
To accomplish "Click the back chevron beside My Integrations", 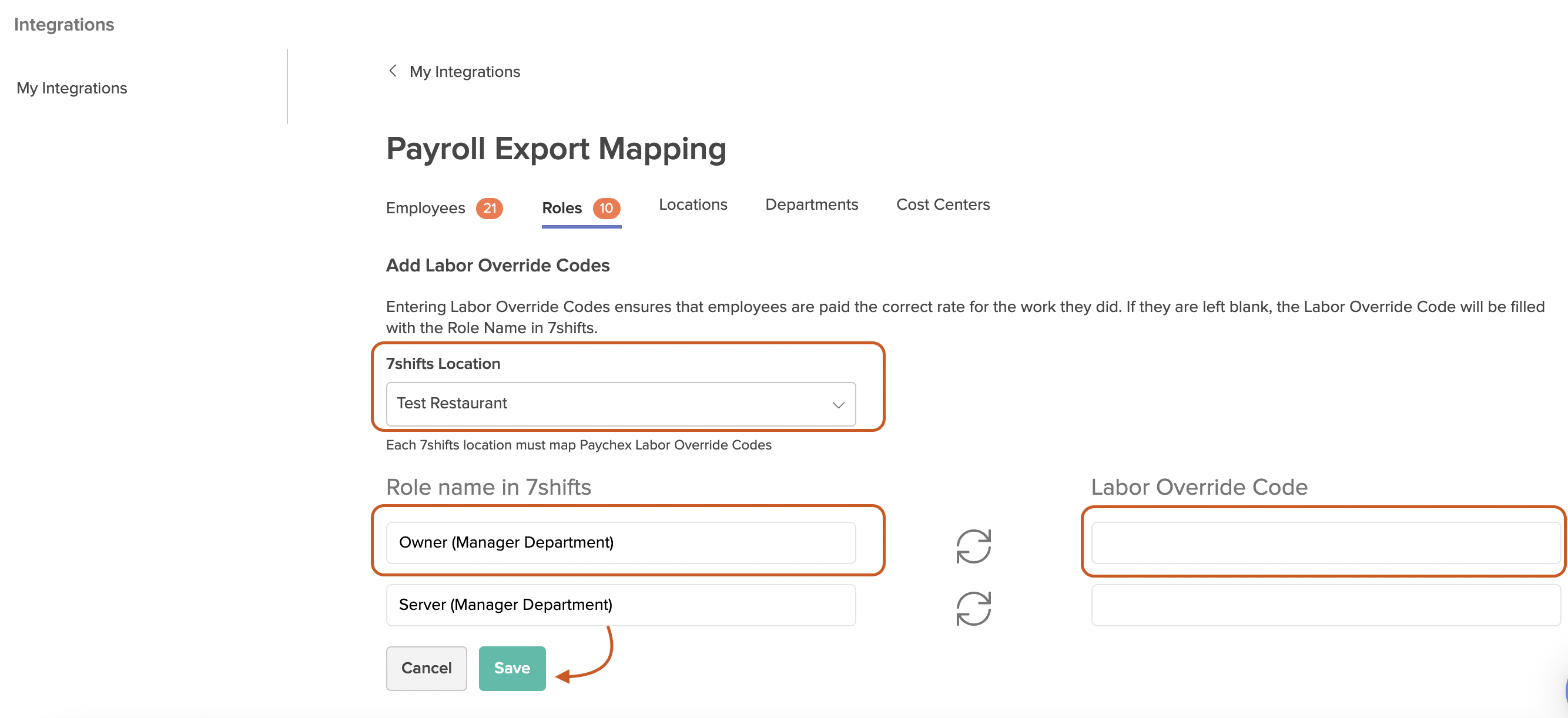I will point(393,71).
